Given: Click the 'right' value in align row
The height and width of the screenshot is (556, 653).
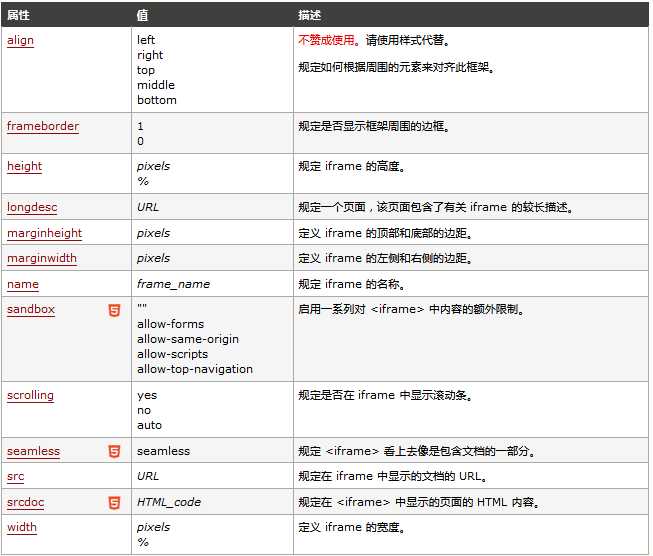Looking at the screenshot, I should (x=150, y=55).
